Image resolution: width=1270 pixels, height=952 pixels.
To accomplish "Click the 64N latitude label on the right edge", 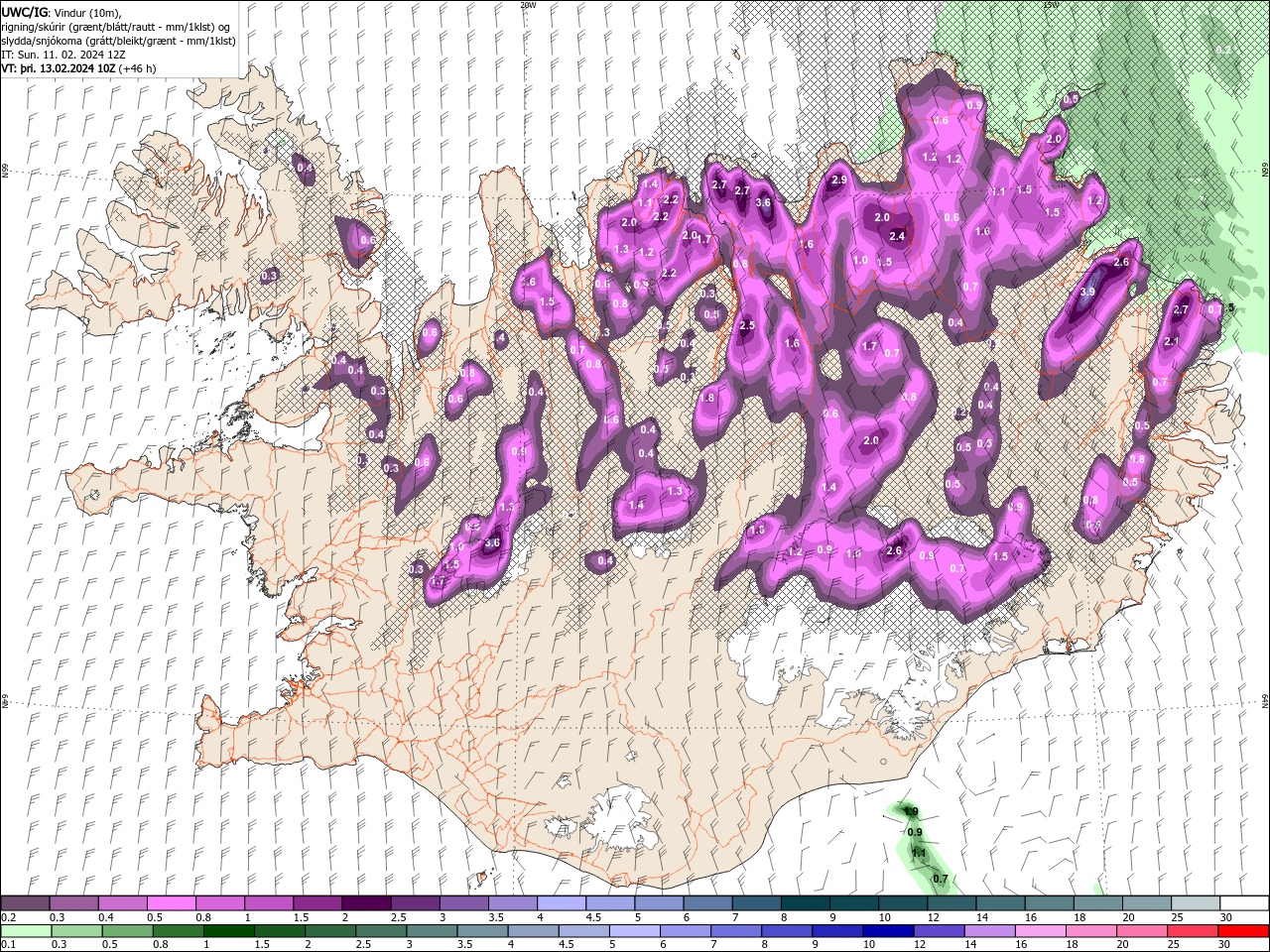I will pyautogui.click(x=1265, y=700).
